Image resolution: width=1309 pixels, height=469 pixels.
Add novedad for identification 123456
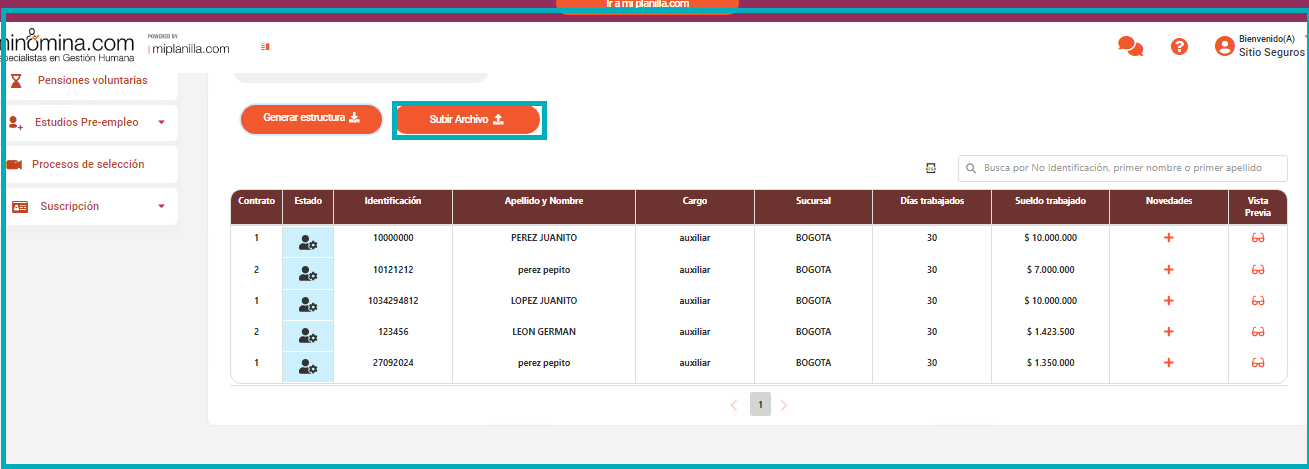(1168, 332)
